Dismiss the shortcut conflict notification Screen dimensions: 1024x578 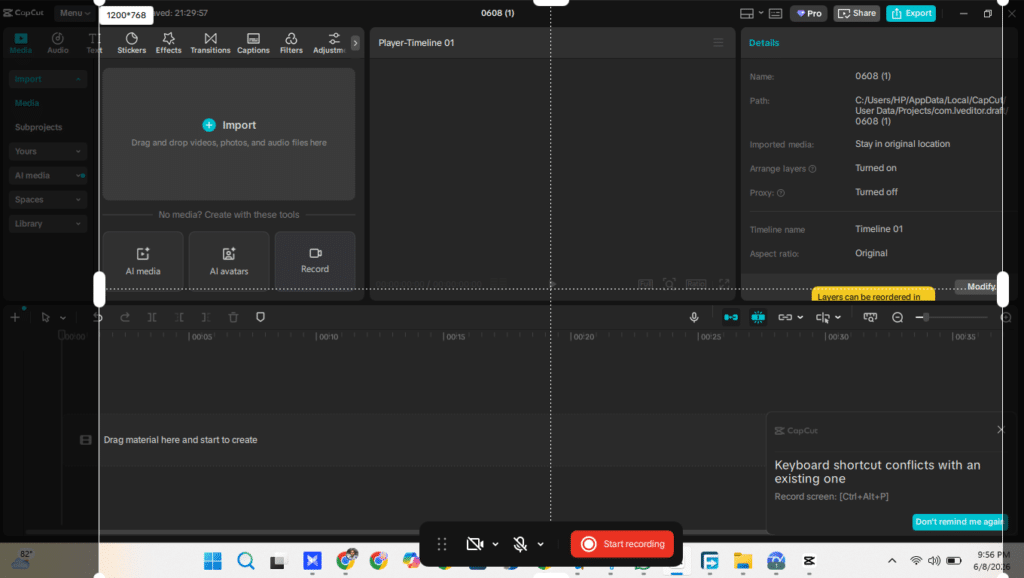click(x=1000, y=430)
